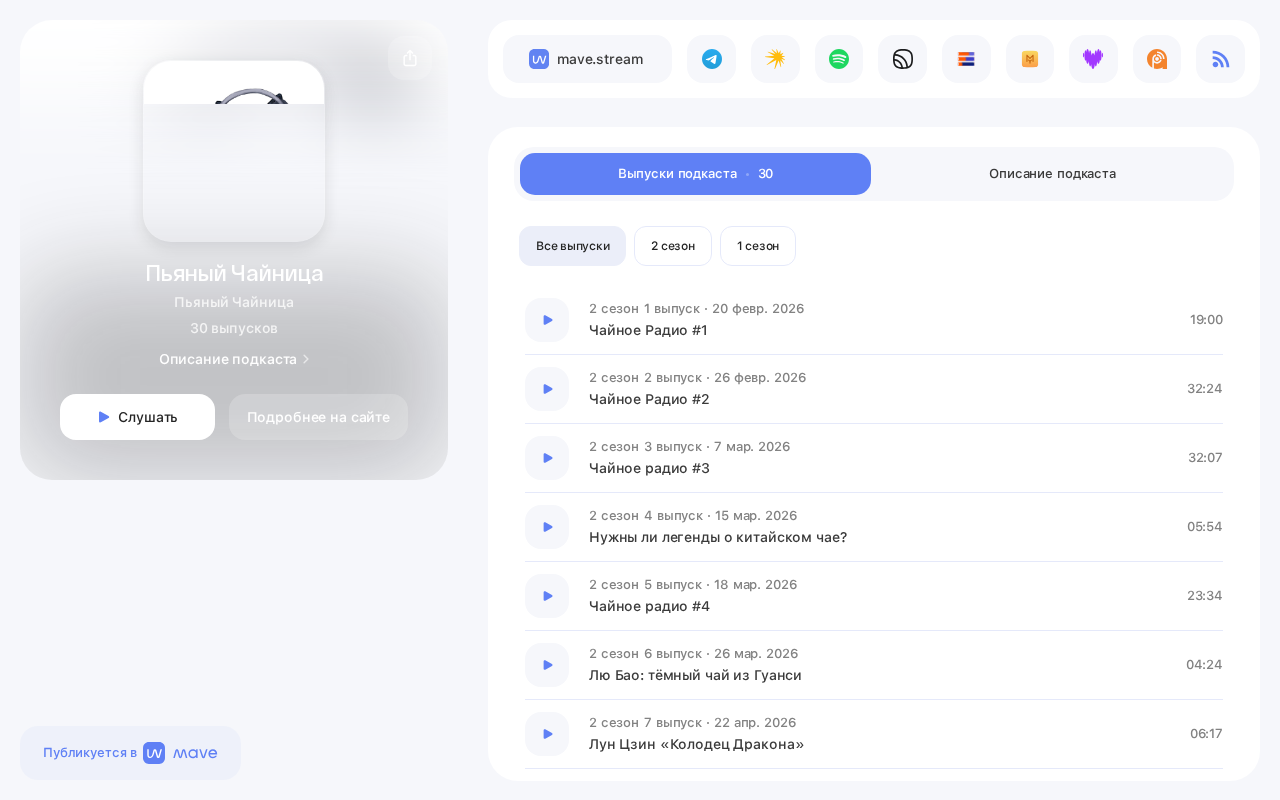Open the striped Deezer-style platform icon
The width and height of the screenshot is (1280, 800).
(966, 59)
